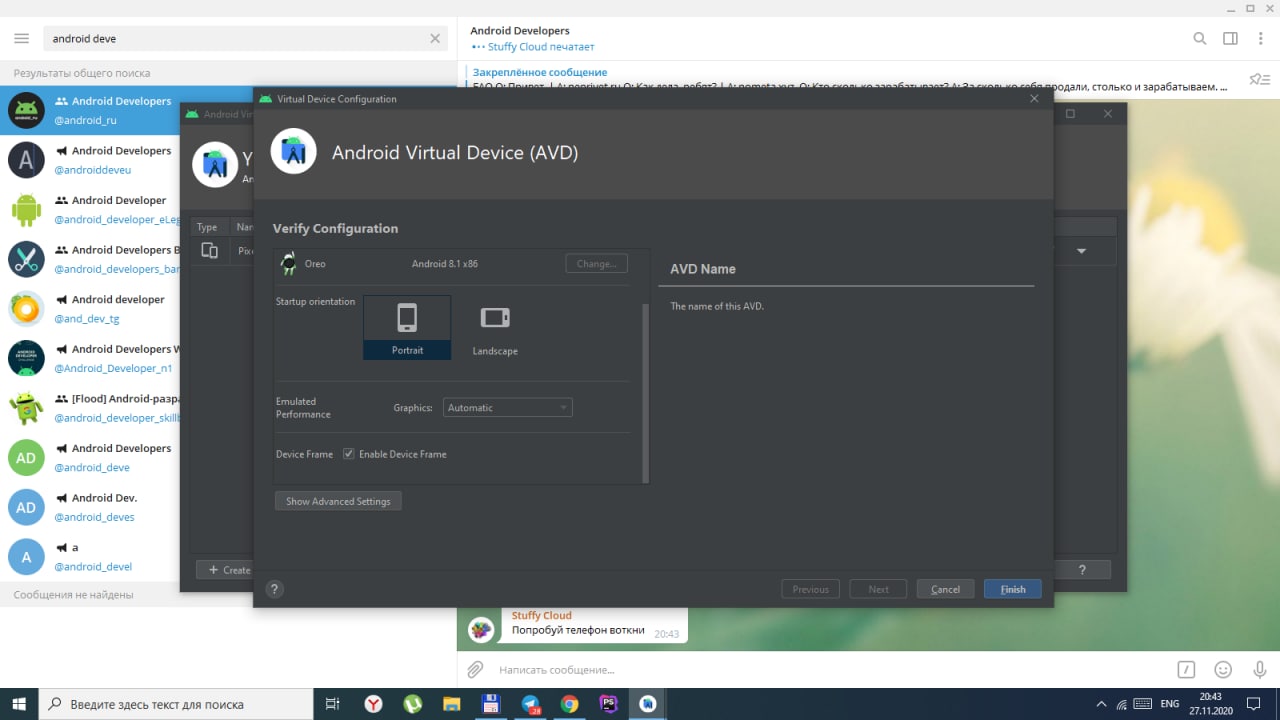The image size is (1280, 720).
Task: Click the Next wizard button
Action: click(x=878, y=589)
